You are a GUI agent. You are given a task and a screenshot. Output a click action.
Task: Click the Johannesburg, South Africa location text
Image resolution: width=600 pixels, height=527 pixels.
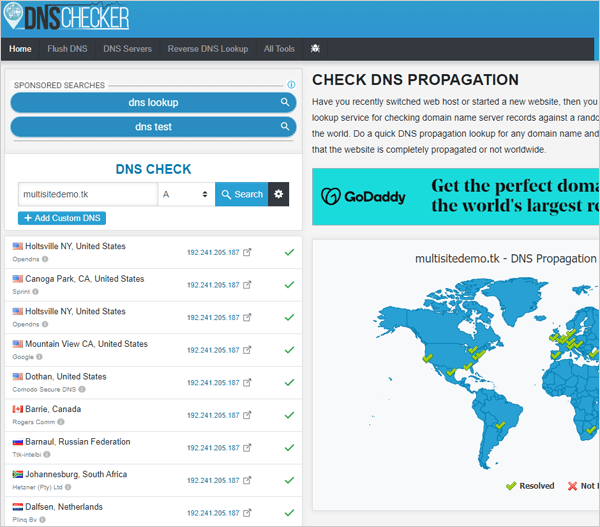[x=76, y=474]
